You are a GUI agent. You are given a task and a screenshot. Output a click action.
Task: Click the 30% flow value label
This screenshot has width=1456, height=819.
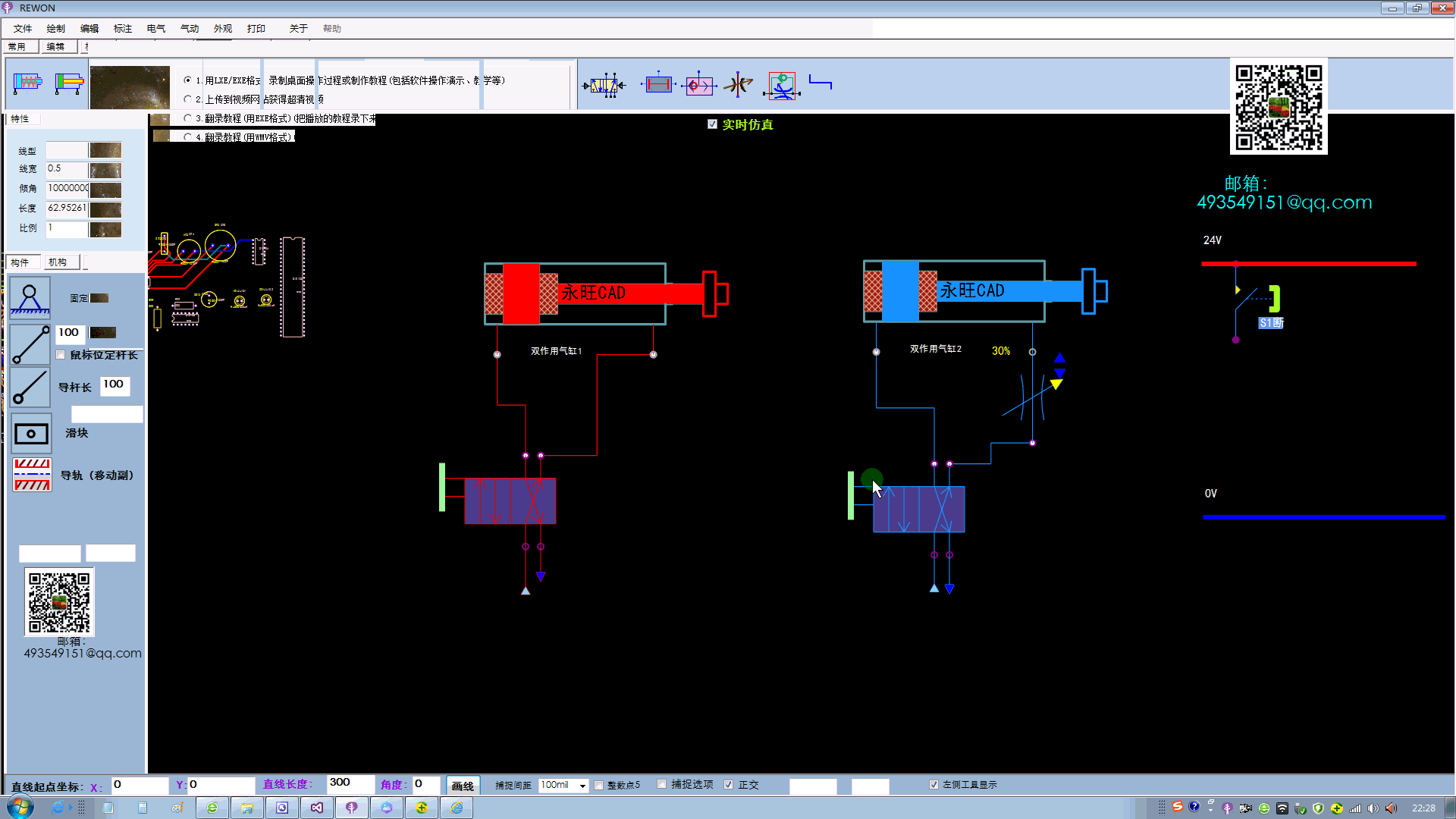tap(1001, 351)
